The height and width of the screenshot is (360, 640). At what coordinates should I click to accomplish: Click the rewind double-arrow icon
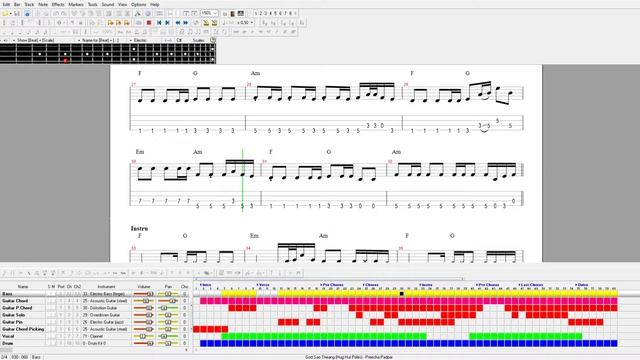pos(178,23)
